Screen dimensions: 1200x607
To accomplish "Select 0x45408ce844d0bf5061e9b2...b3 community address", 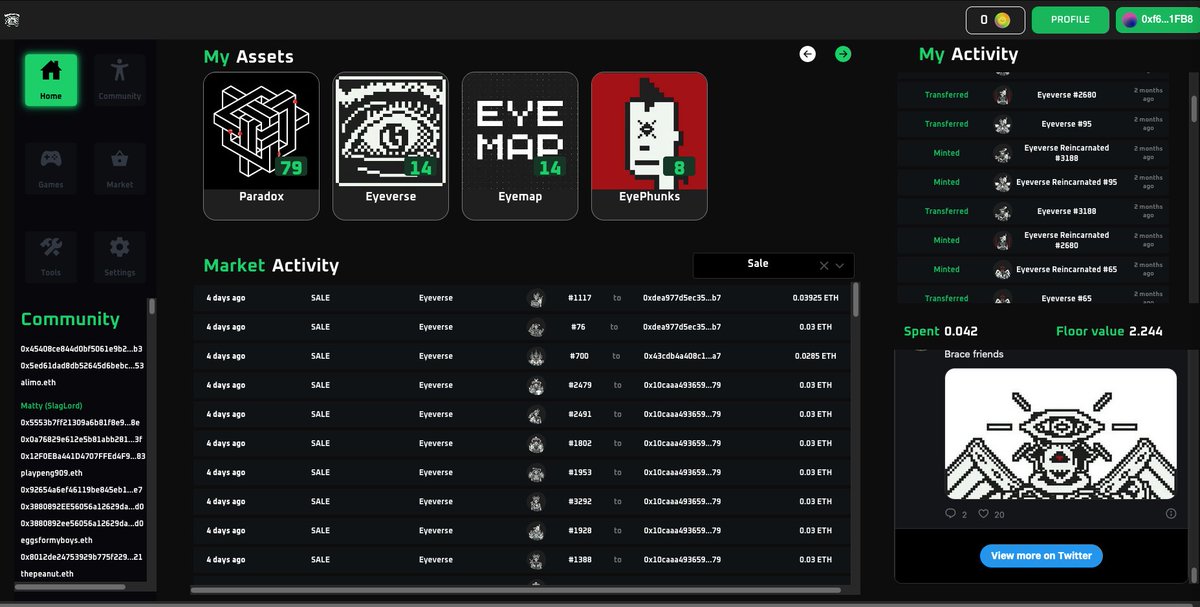I will [82, 349].
